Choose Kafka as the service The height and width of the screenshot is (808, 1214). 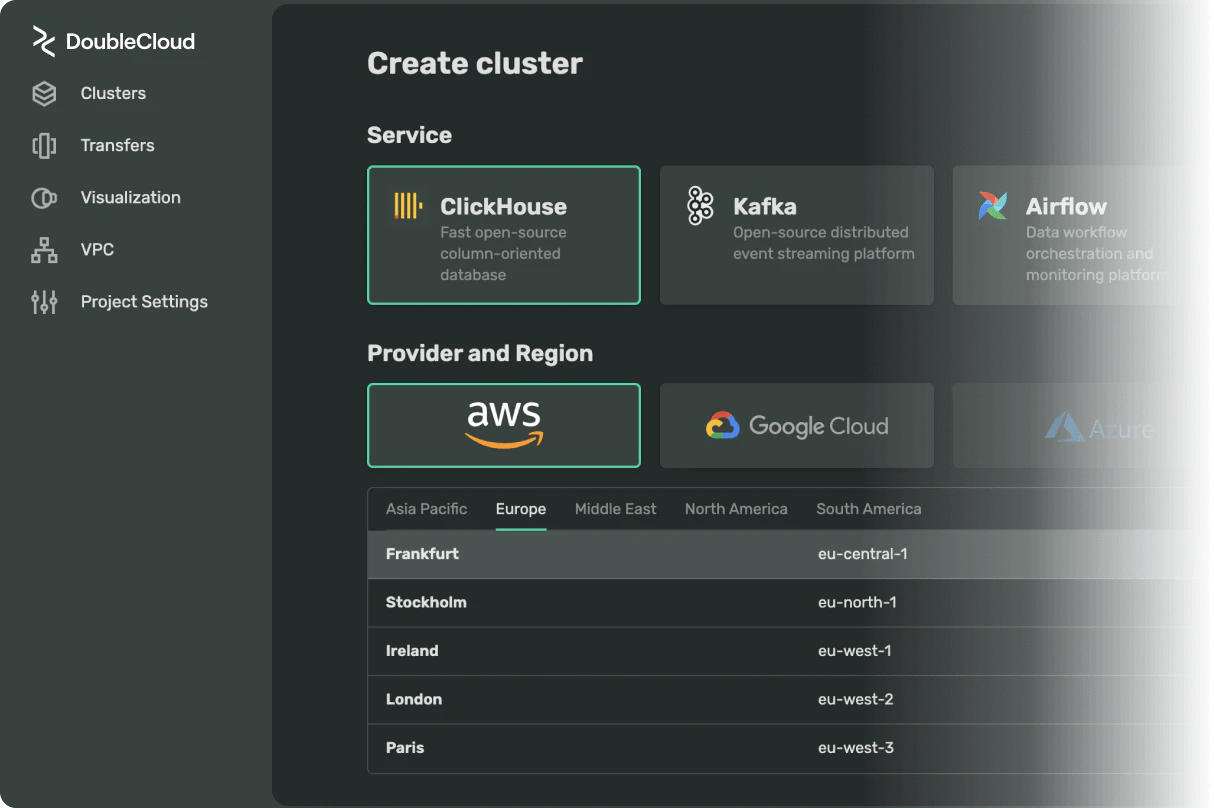point(796,235)
